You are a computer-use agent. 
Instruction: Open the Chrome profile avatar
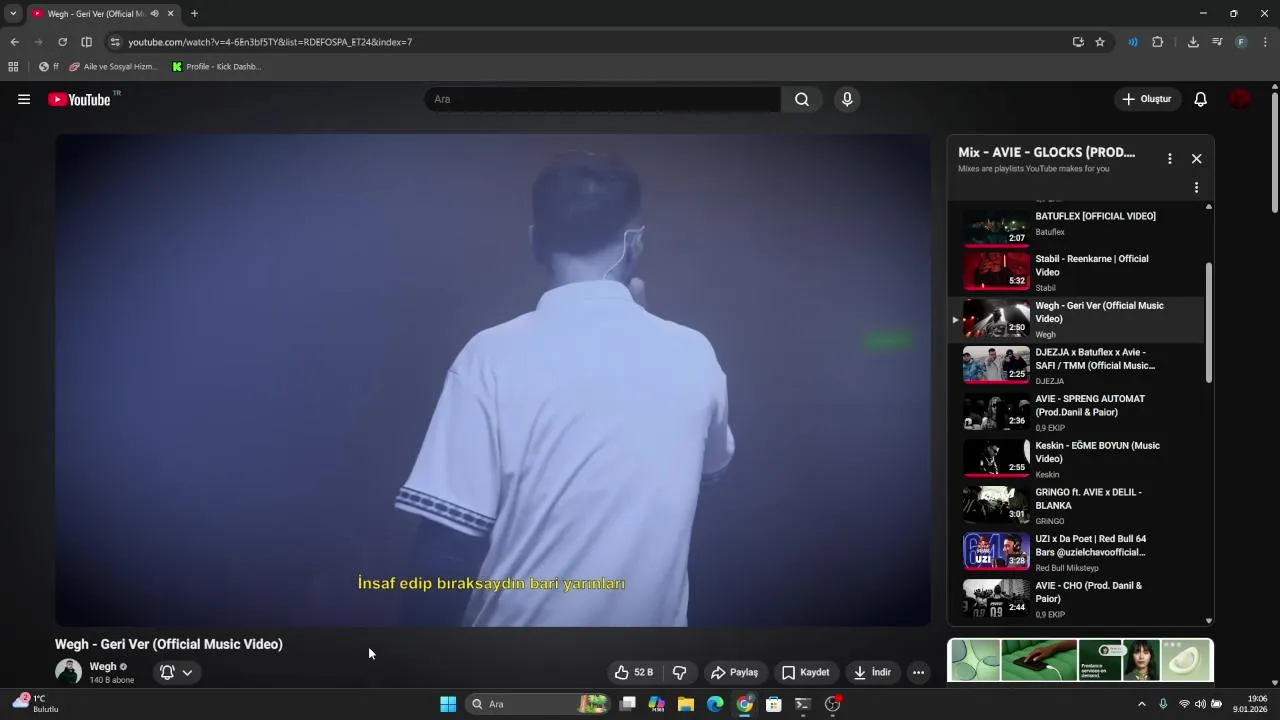click(x=1241, y=42)
